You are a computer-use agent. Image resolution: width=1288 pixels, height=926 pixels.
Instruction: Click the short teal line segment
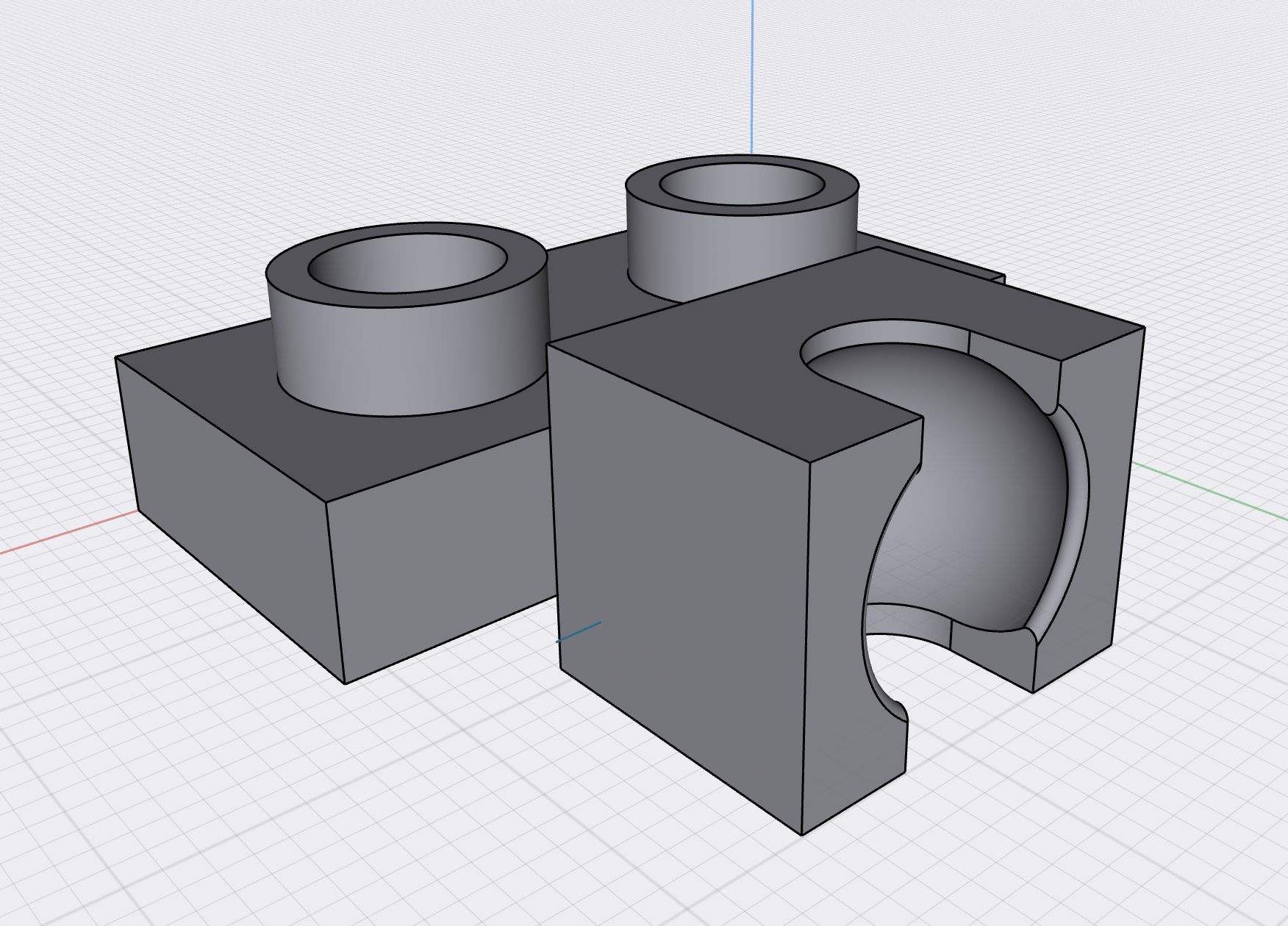click(581, 631)
